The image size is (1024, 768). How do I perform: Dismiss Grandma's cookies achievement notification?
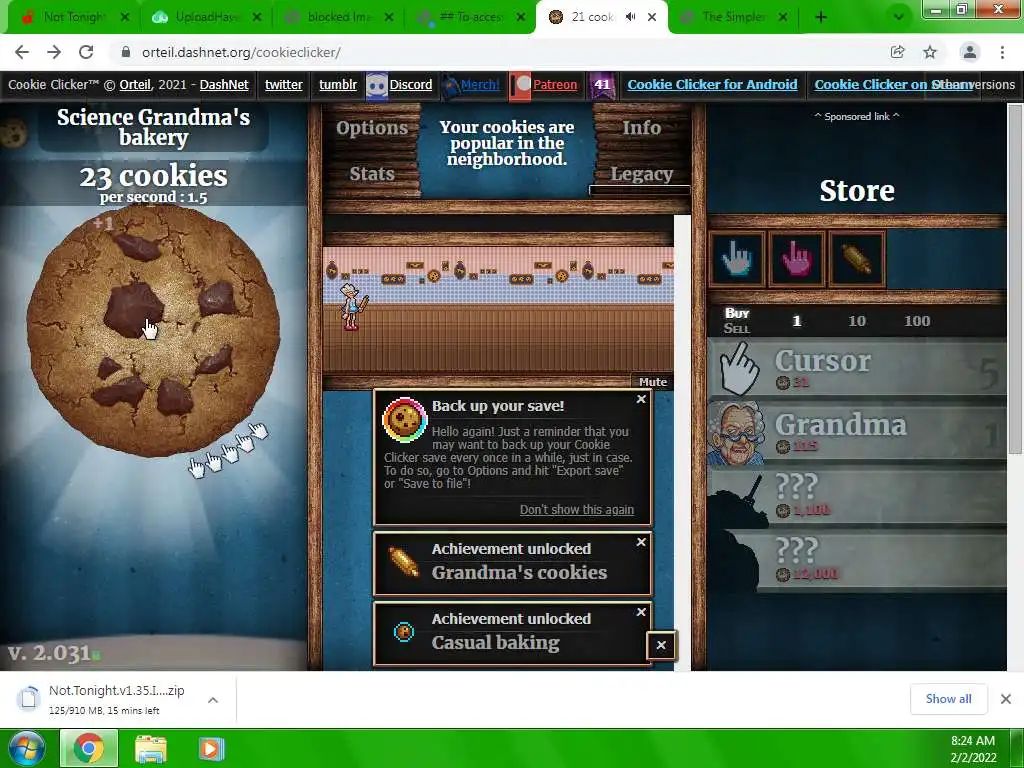641,542
